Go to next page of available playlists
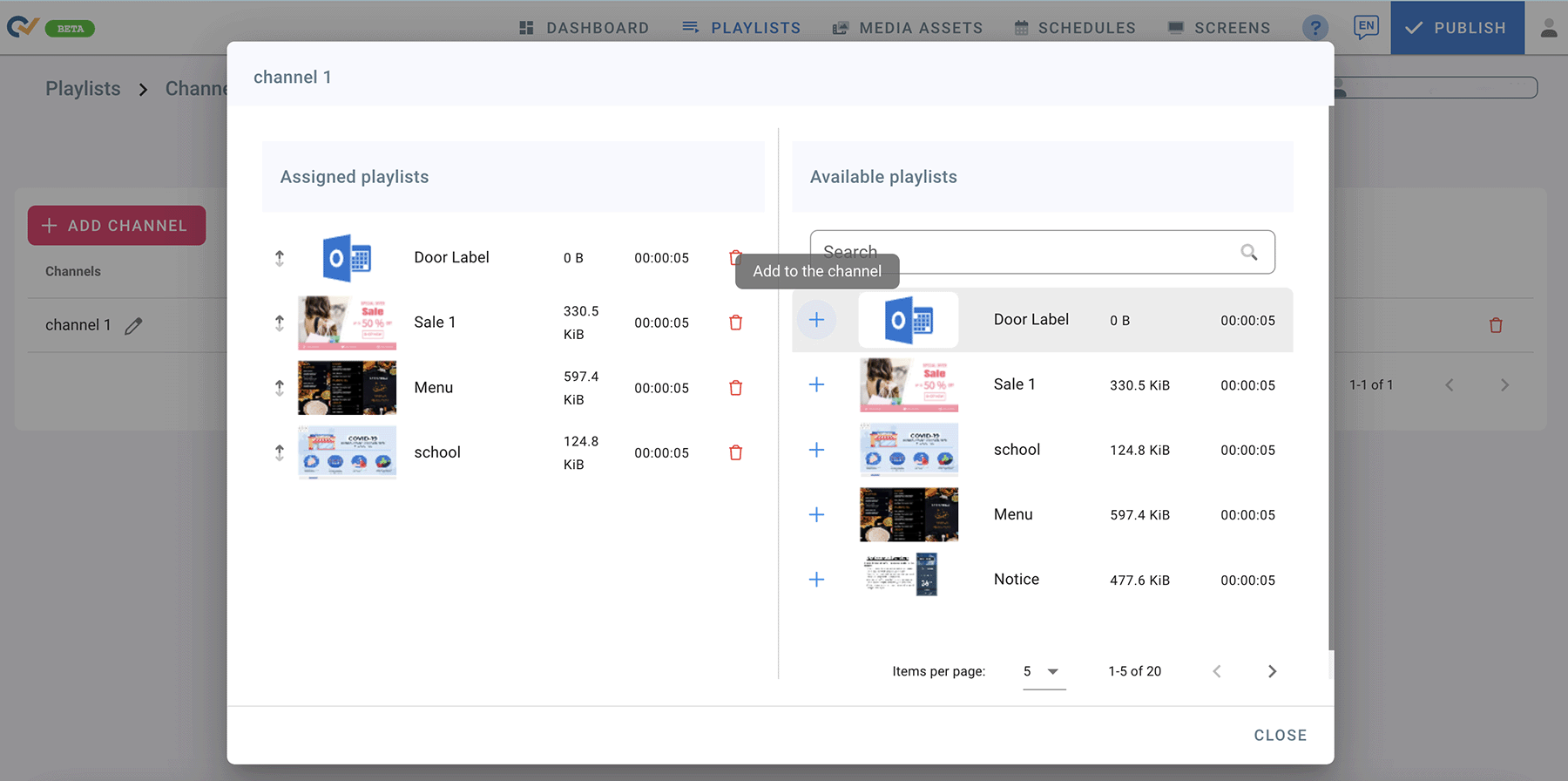This screenshot has height=781, width=1568. [1272, 671]
